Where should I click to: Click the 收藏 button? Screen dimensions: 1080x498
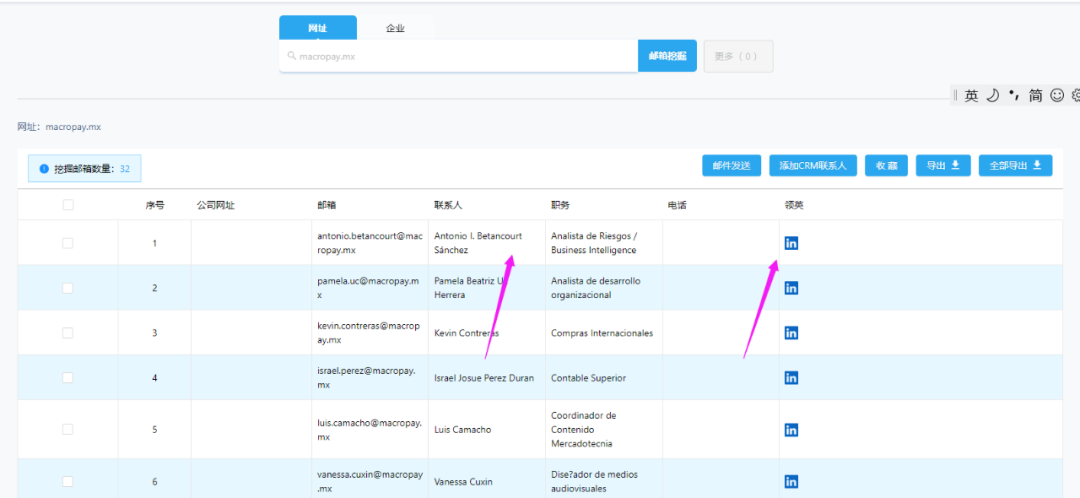click(886, 166)
